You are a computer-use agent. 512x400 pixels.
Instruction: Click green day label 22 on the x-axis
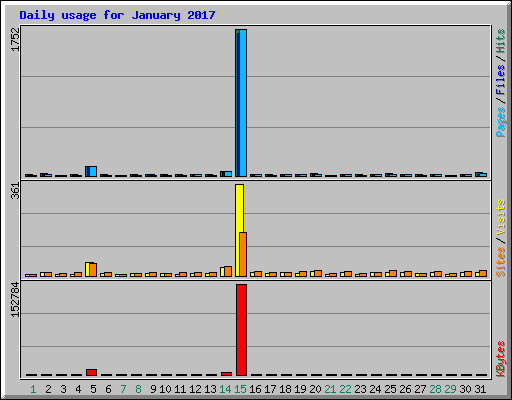click(345, 389)
